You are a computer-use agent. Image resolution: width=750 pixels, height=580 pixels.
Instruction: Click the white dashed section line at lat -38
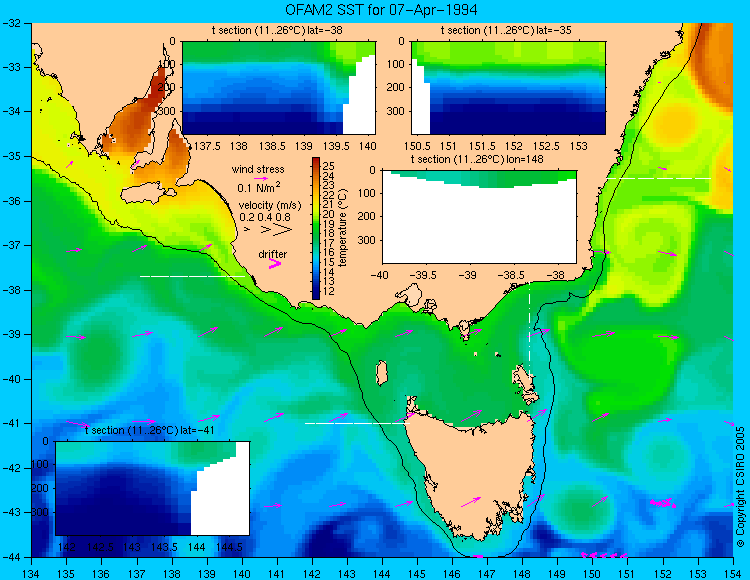click(x=192, y=276)
